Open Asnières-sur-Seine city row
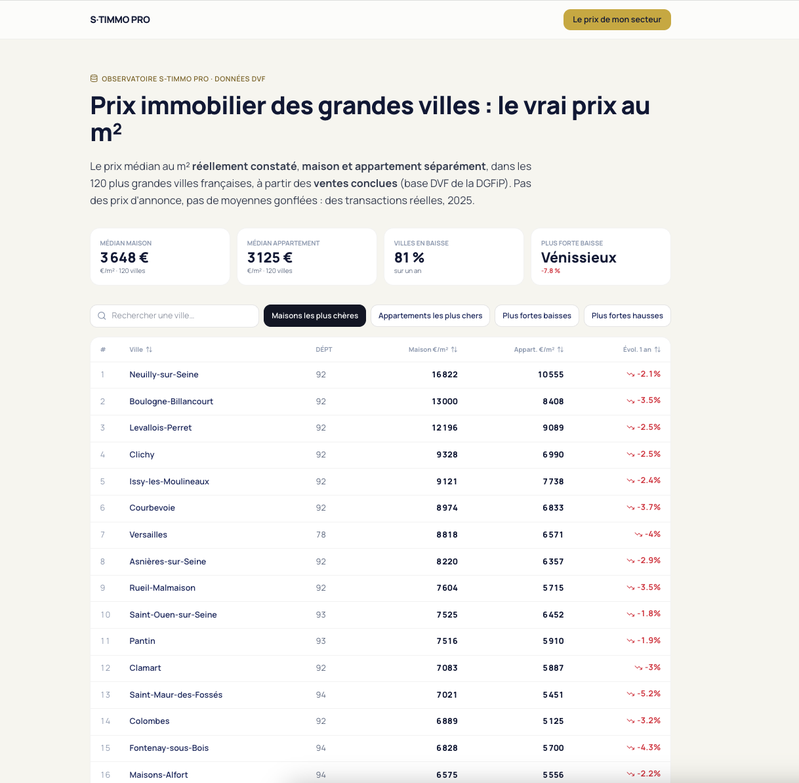 coord(380,561)
